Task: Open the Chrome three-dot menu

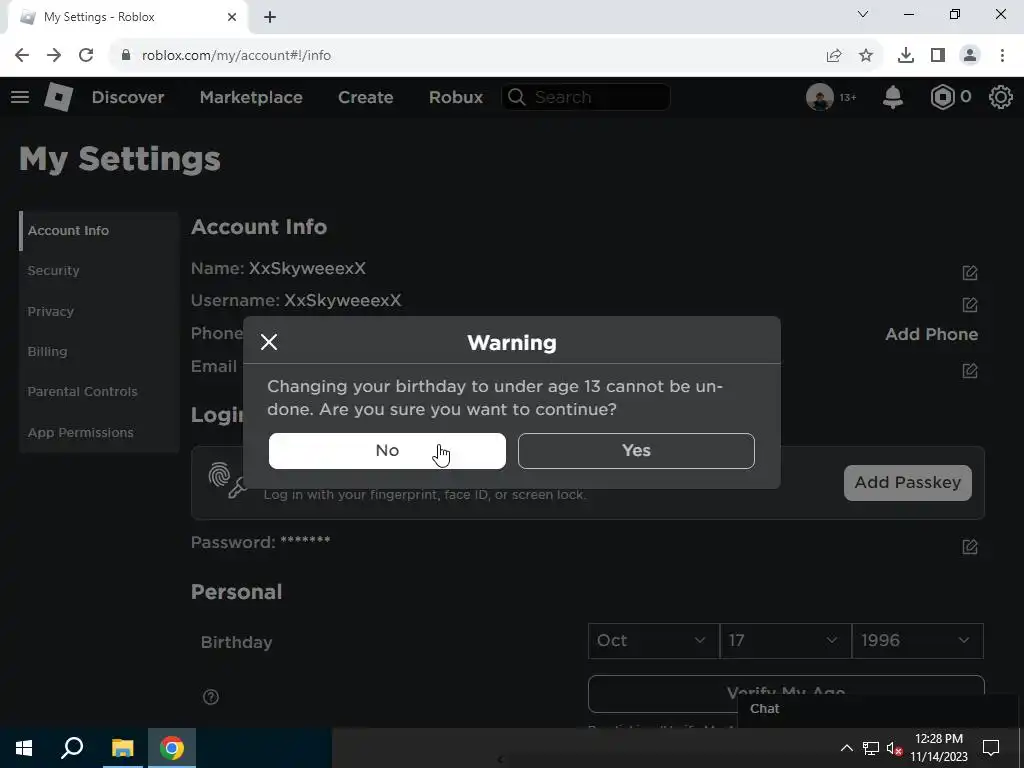Action: (1002, 56)
